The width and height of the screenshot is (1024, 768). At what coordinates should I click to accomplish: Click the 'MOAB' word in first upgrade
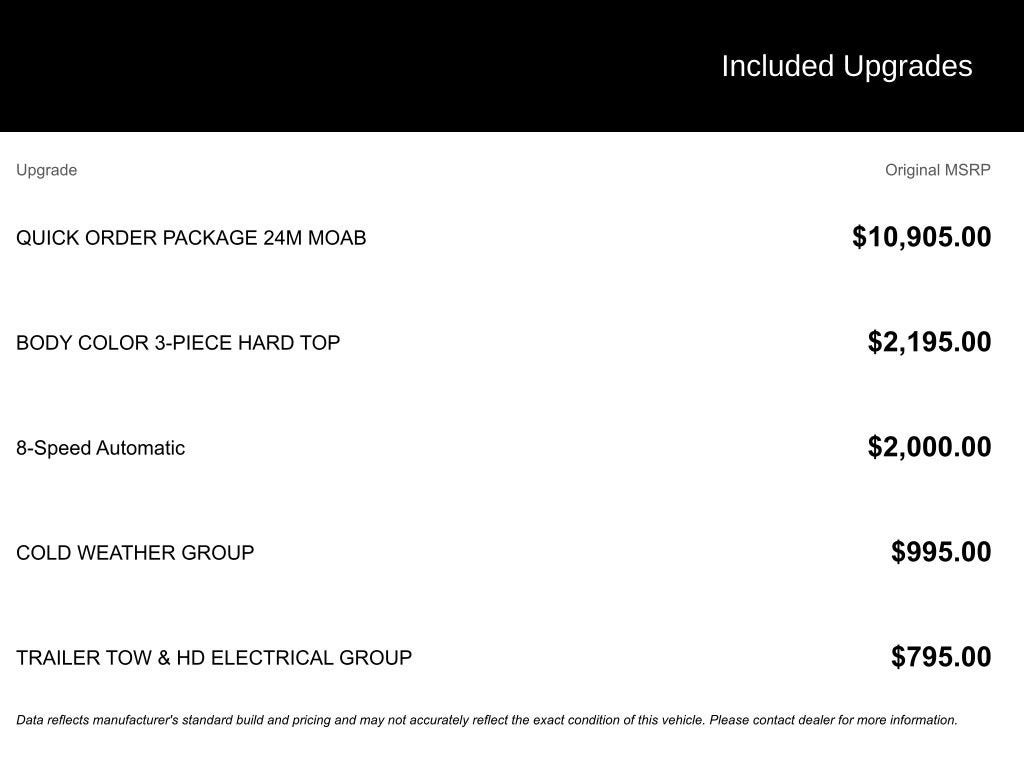click(x=336, y=238)
